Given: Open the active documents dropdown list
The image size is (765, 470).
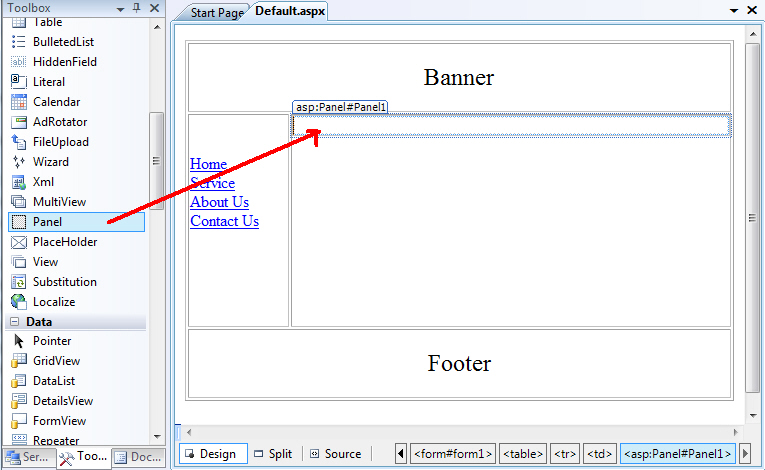Looking at the screenshot, I should 733,10.
